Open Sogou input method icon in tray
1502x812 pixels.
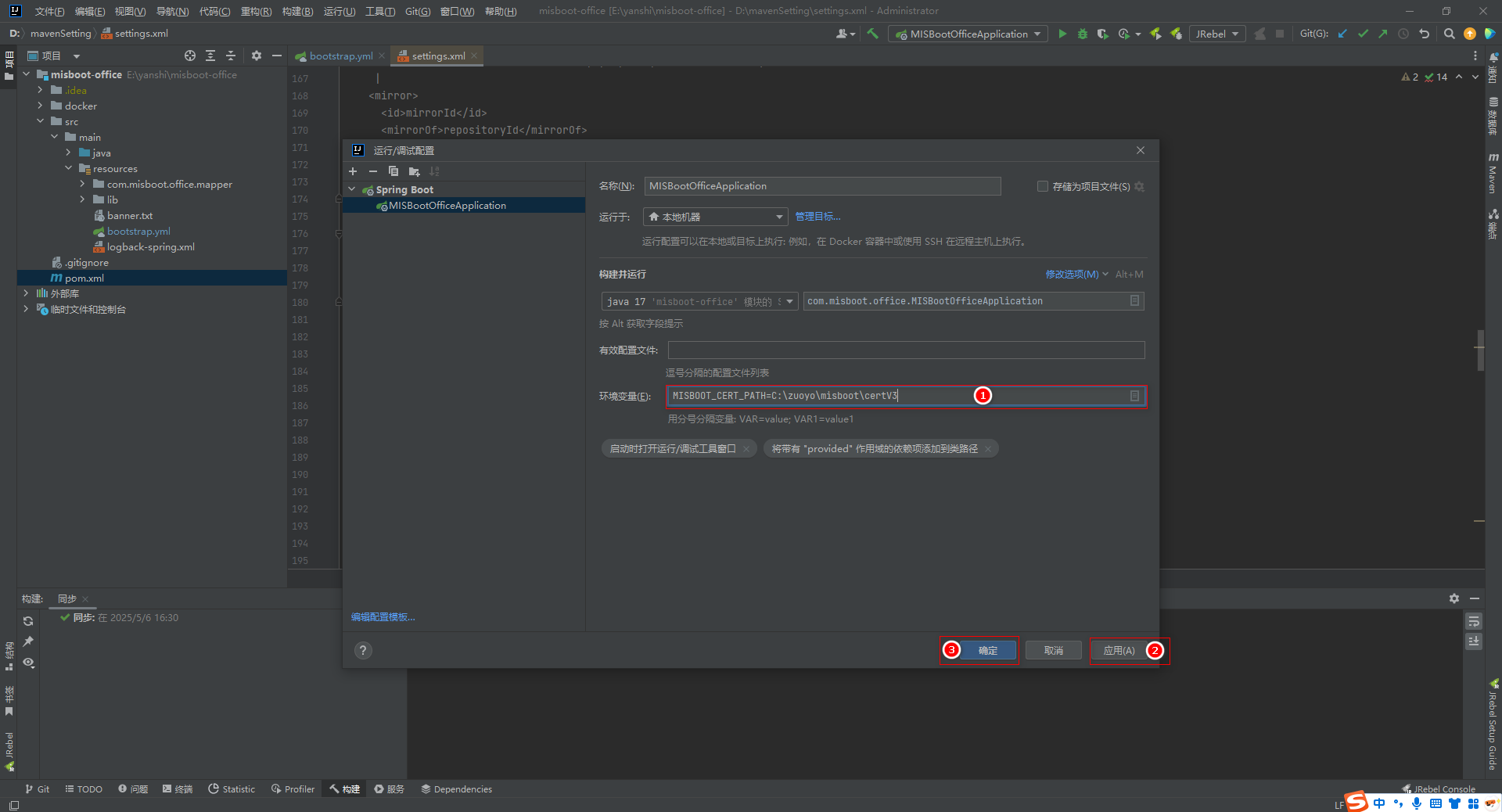1356,802
